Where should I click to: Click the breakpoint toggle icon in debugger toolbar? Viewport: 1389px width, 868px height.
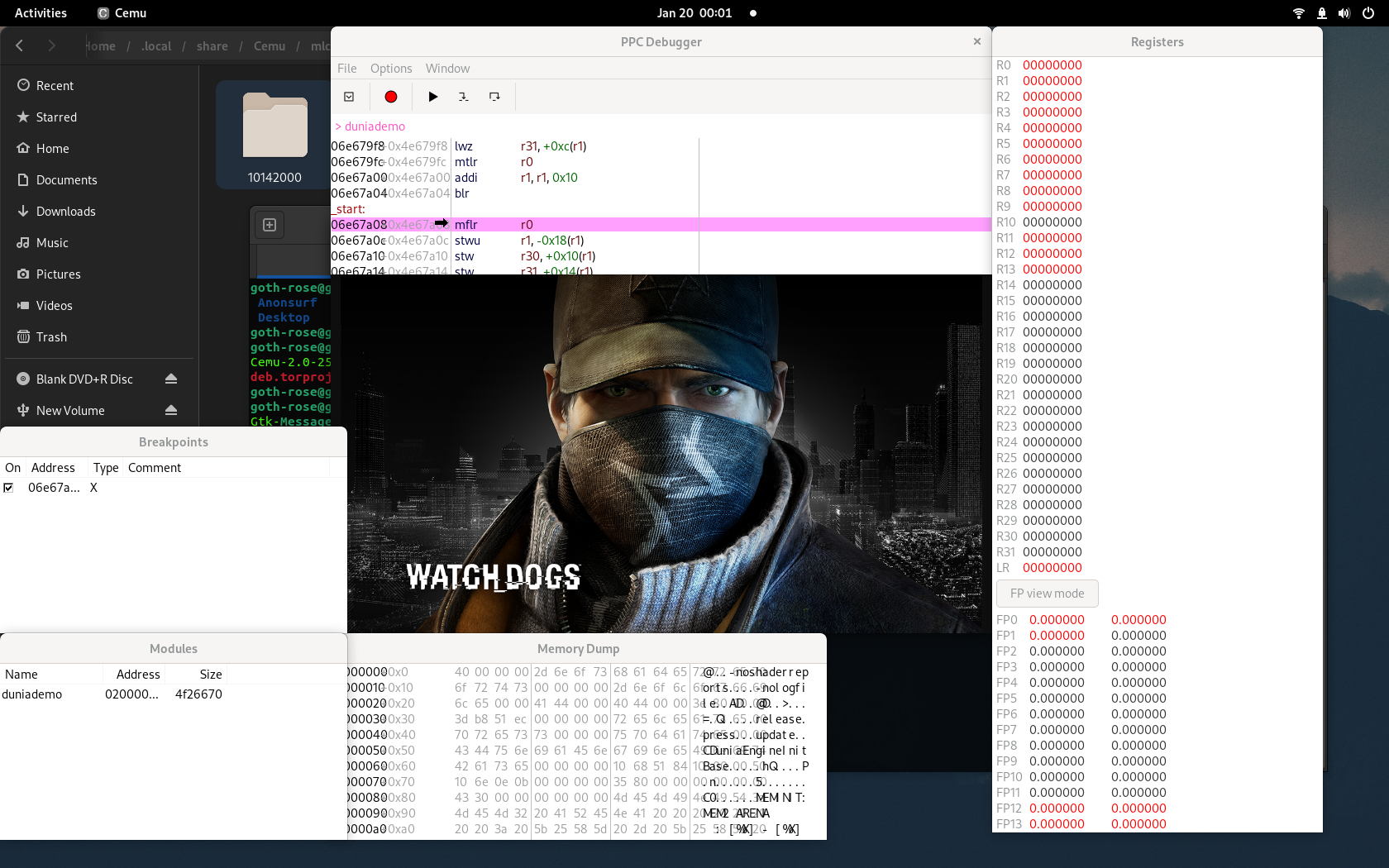(348, 97)
